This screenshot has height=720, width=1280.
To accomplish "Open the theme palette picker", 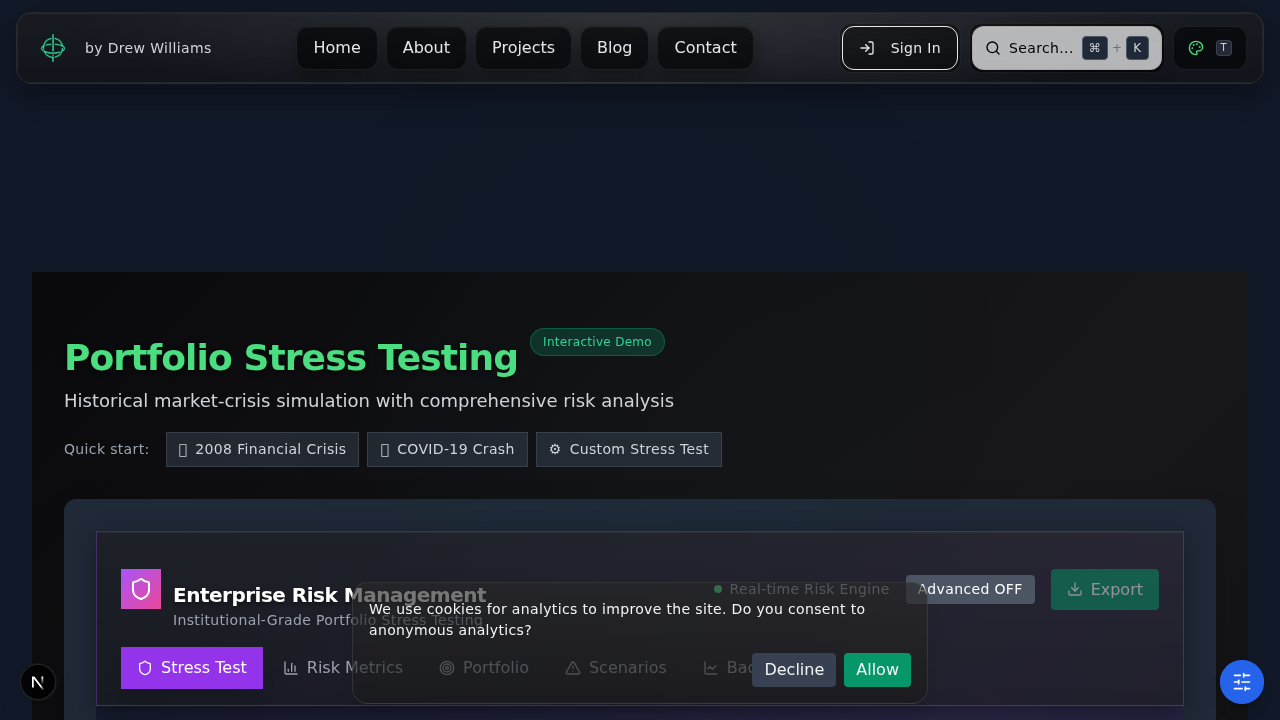I will [x=1196, y=47].
